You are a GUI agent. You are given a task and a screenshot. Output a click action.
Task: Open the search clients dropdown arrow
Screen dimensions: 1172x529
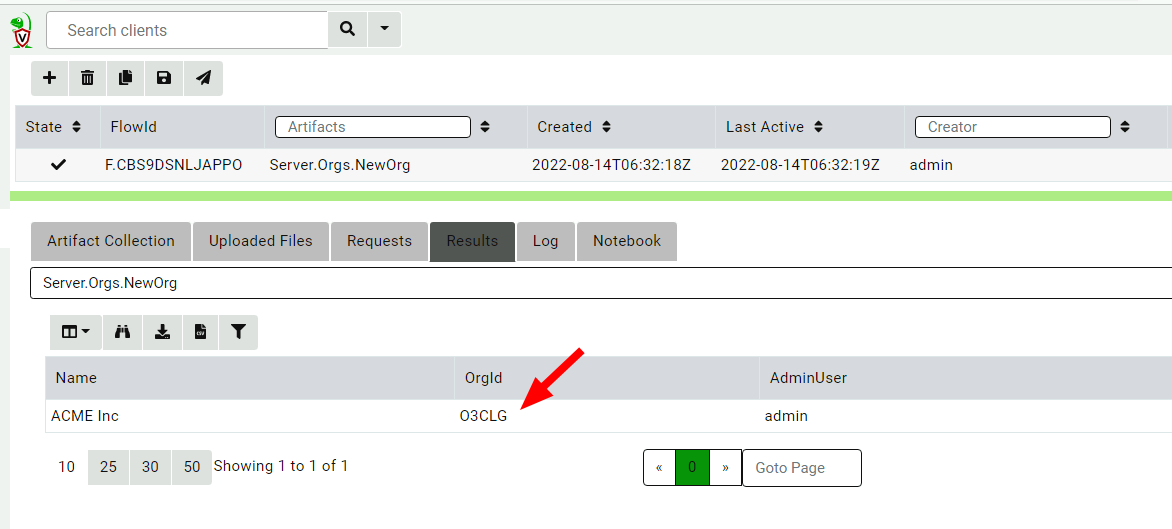384,30
